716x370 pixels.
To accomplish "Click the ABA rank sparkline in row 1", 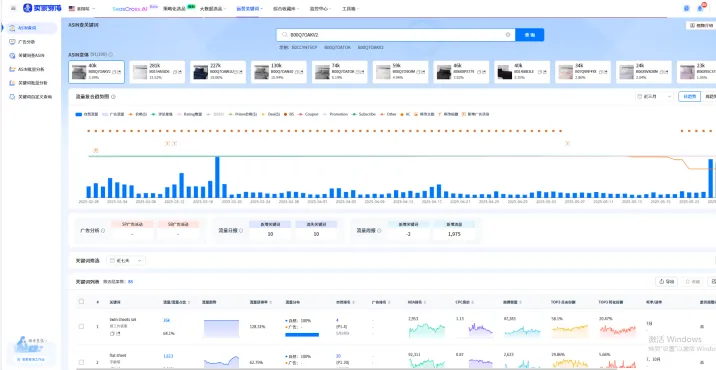I will pyautogui.click(x=426, y=330).
